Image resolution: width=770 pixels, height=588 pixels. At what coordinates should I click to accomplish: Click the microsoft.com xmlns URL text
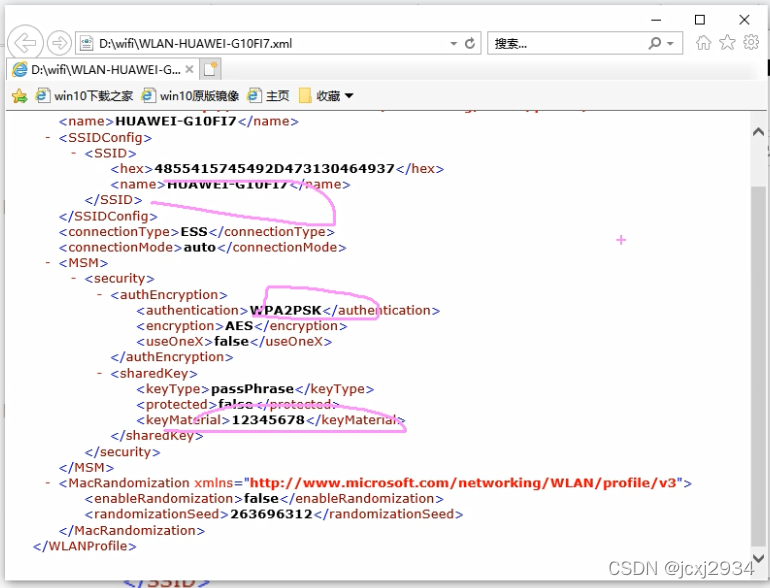tap(464, 483)
